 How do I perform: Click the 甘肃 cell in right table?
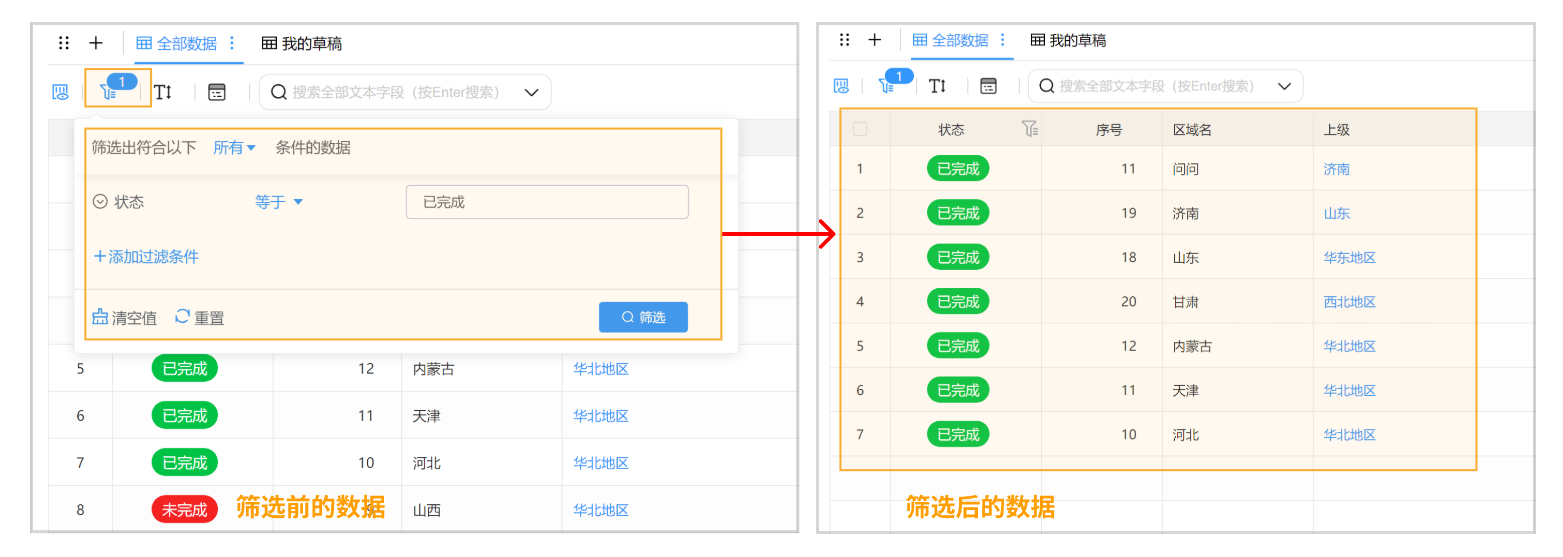[1185, 301]
